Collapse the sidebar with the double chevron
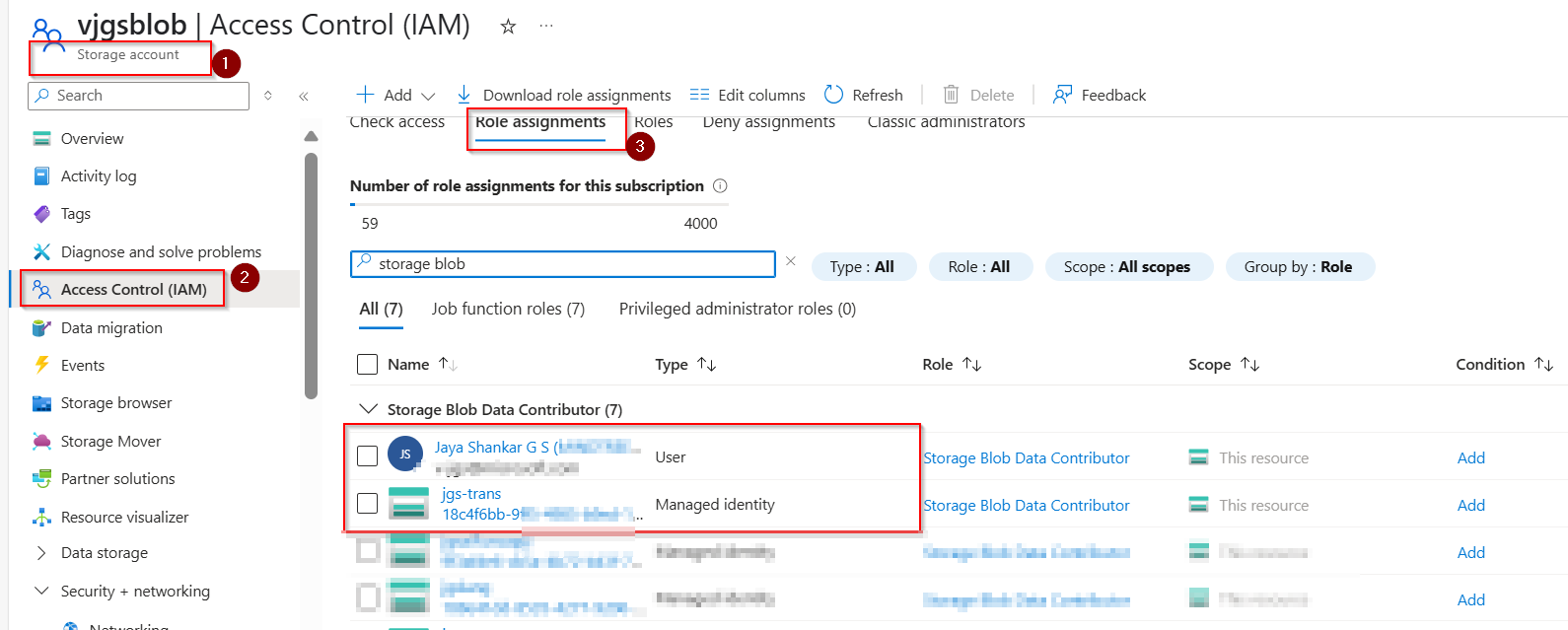Viewport: 1568px width, 630px height. [x=304, y=96]
